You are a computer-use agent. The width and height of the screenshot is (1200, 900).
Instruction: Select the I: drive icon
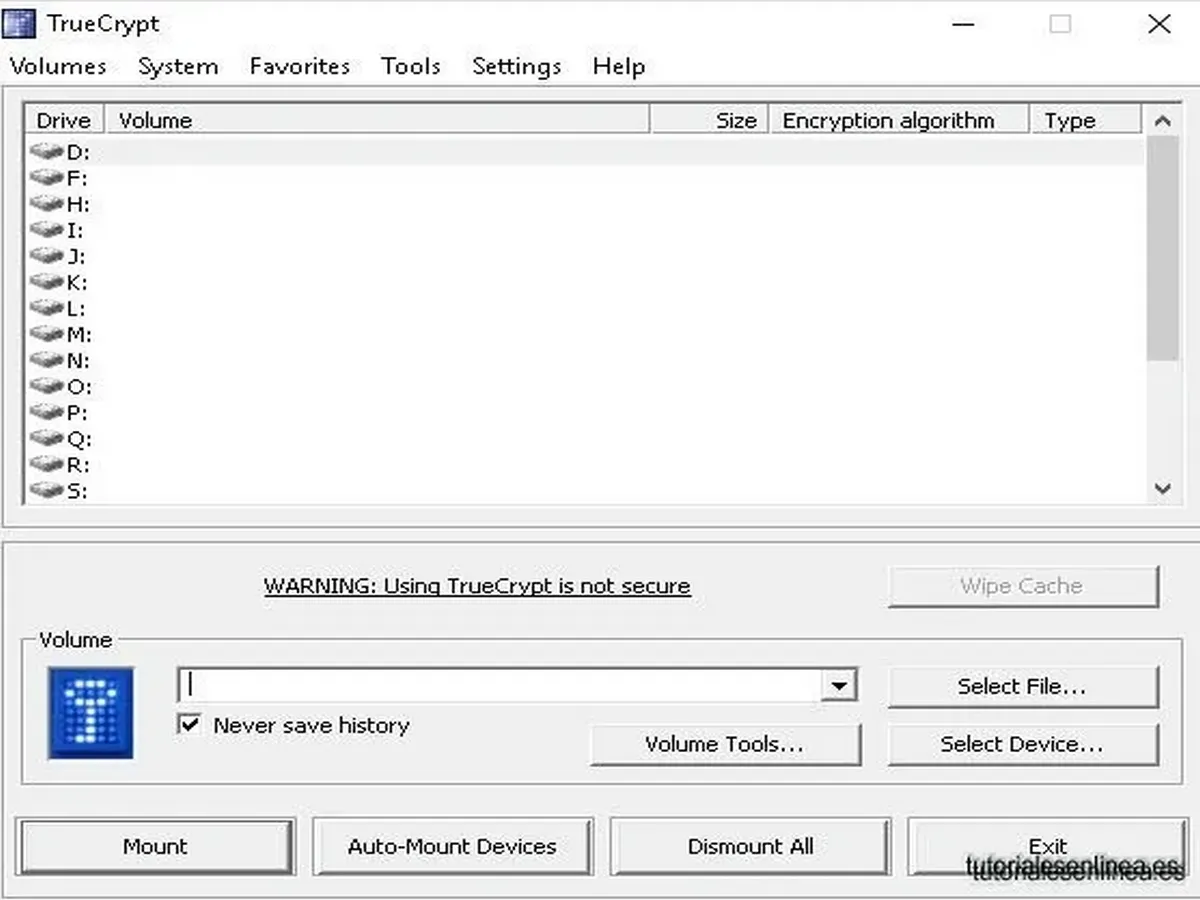pos(47,230)
